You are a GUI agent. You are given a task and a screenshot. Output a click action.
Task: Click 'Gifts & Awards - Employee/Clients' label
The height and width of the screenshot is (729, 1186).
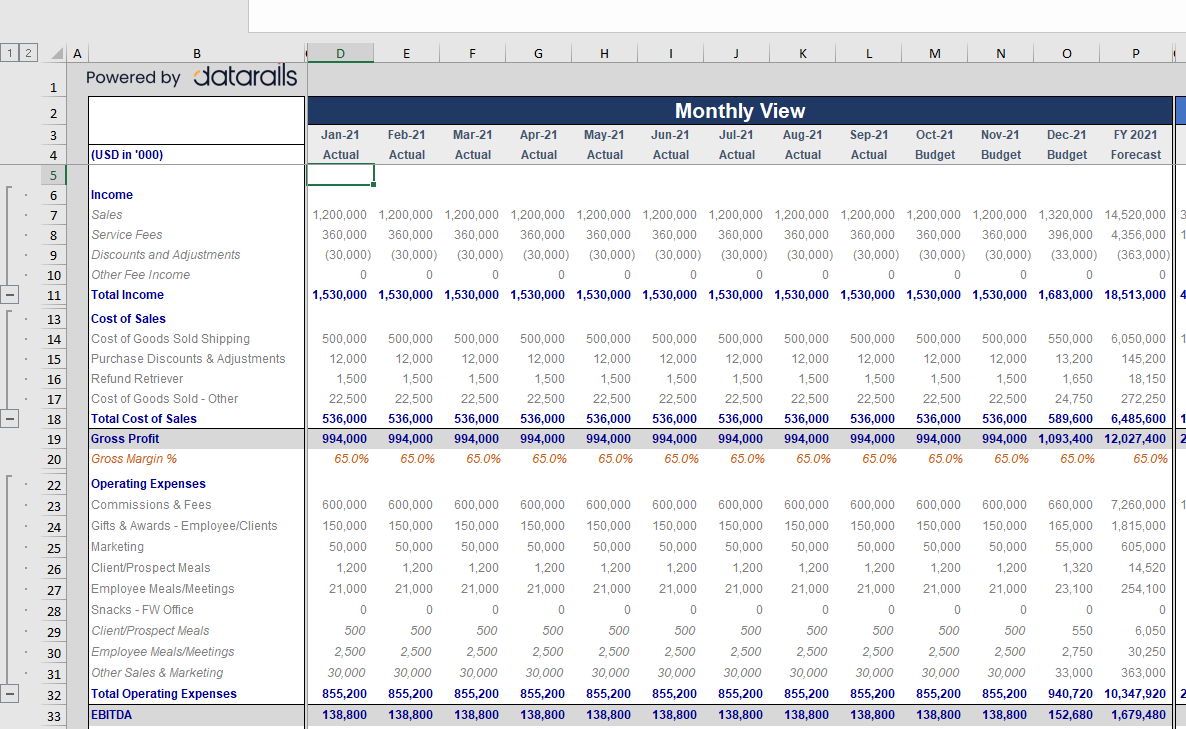pos(184,526)
